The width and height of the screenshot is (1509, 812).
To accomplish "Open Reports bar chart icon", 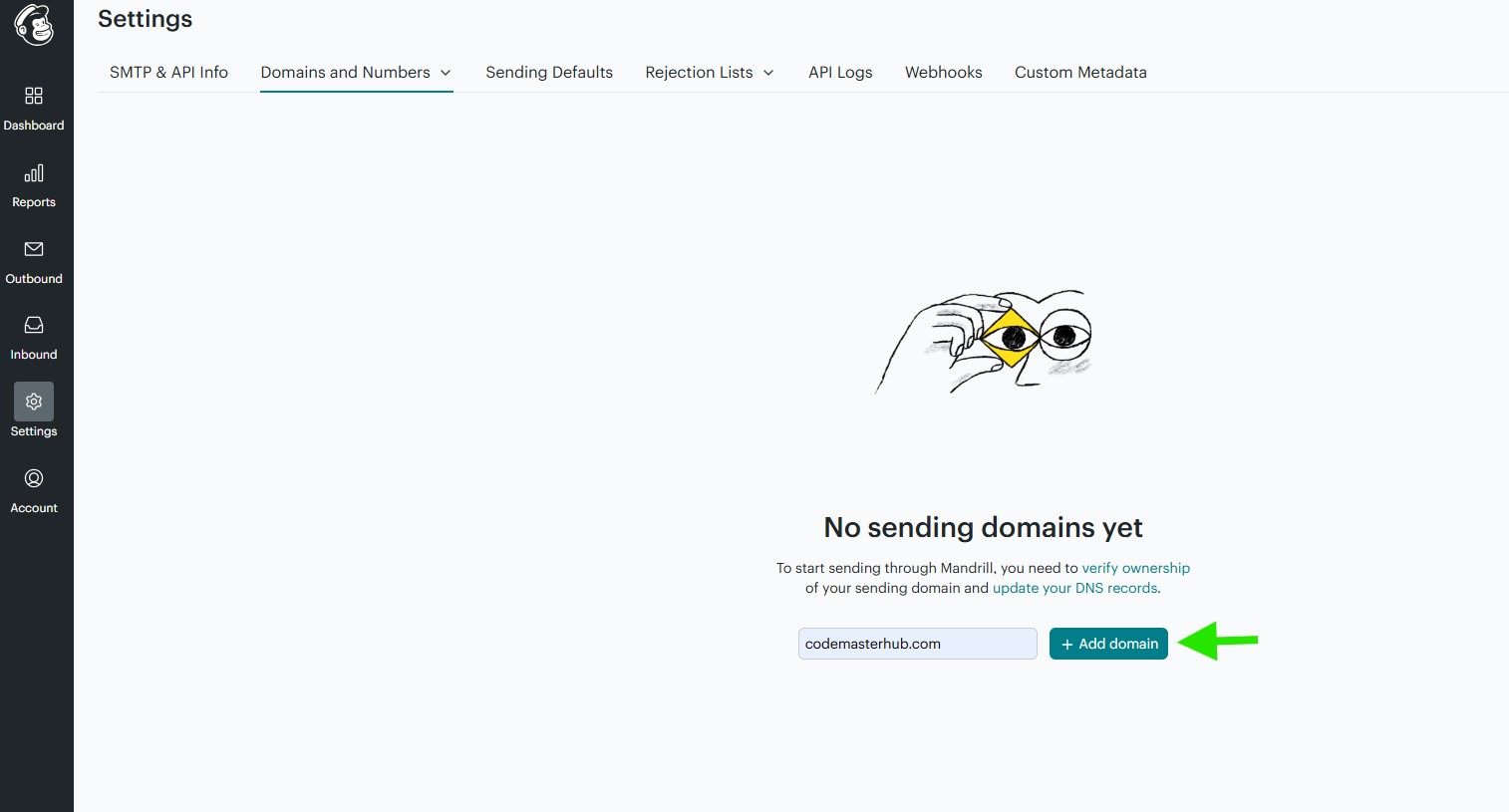I will click(x=34, y=173).
